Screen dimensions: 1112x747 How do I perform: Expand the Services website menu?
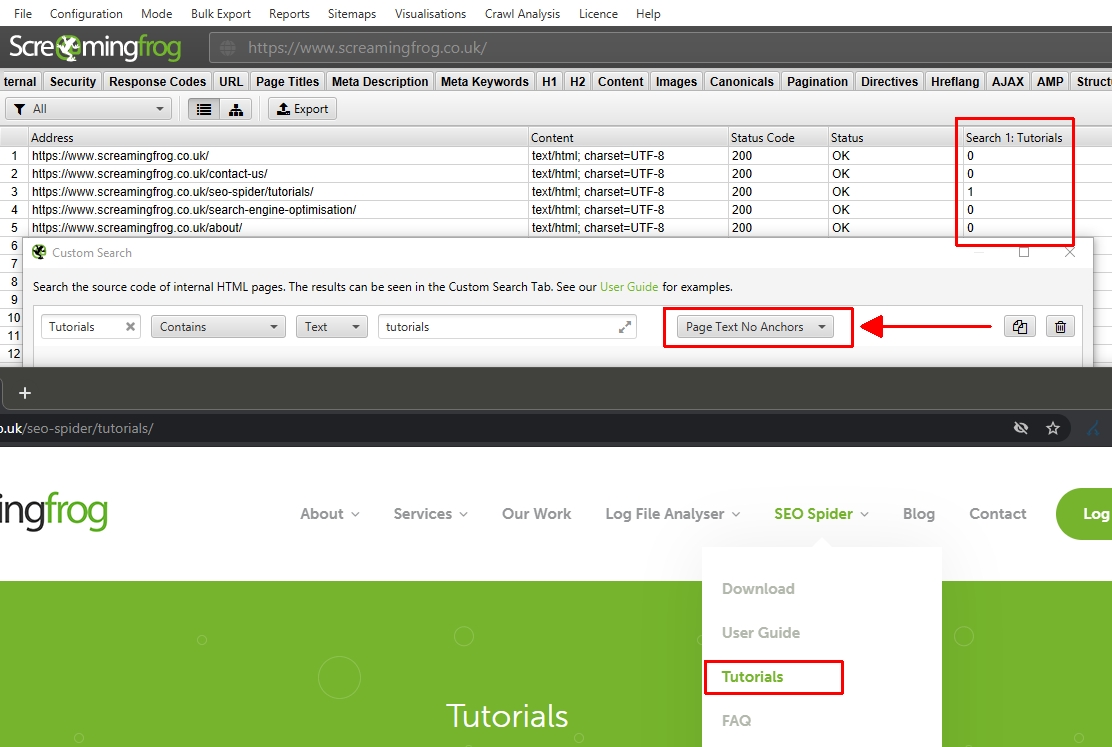(430, 514)
